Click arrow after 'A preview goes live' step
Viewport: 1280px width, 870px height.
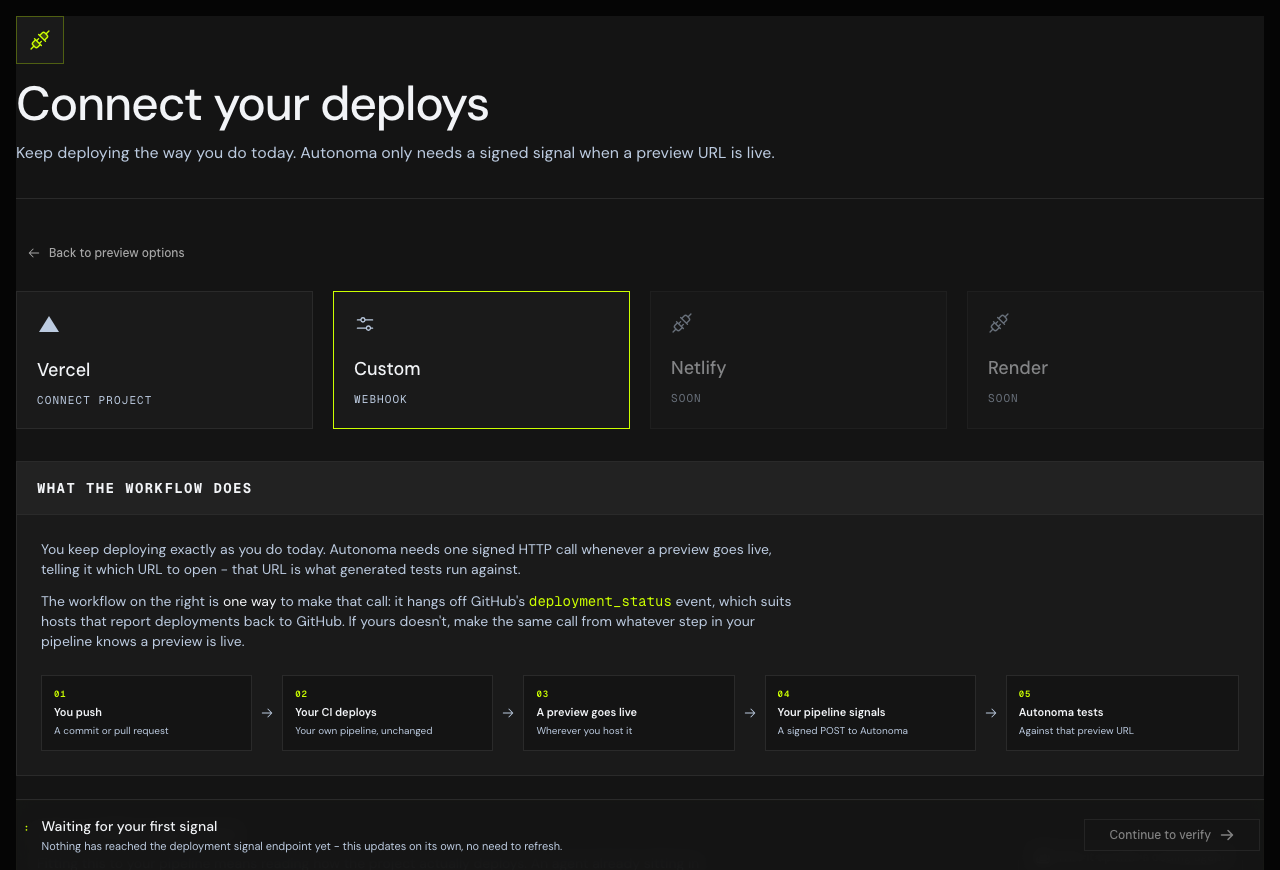coord(750,713)
